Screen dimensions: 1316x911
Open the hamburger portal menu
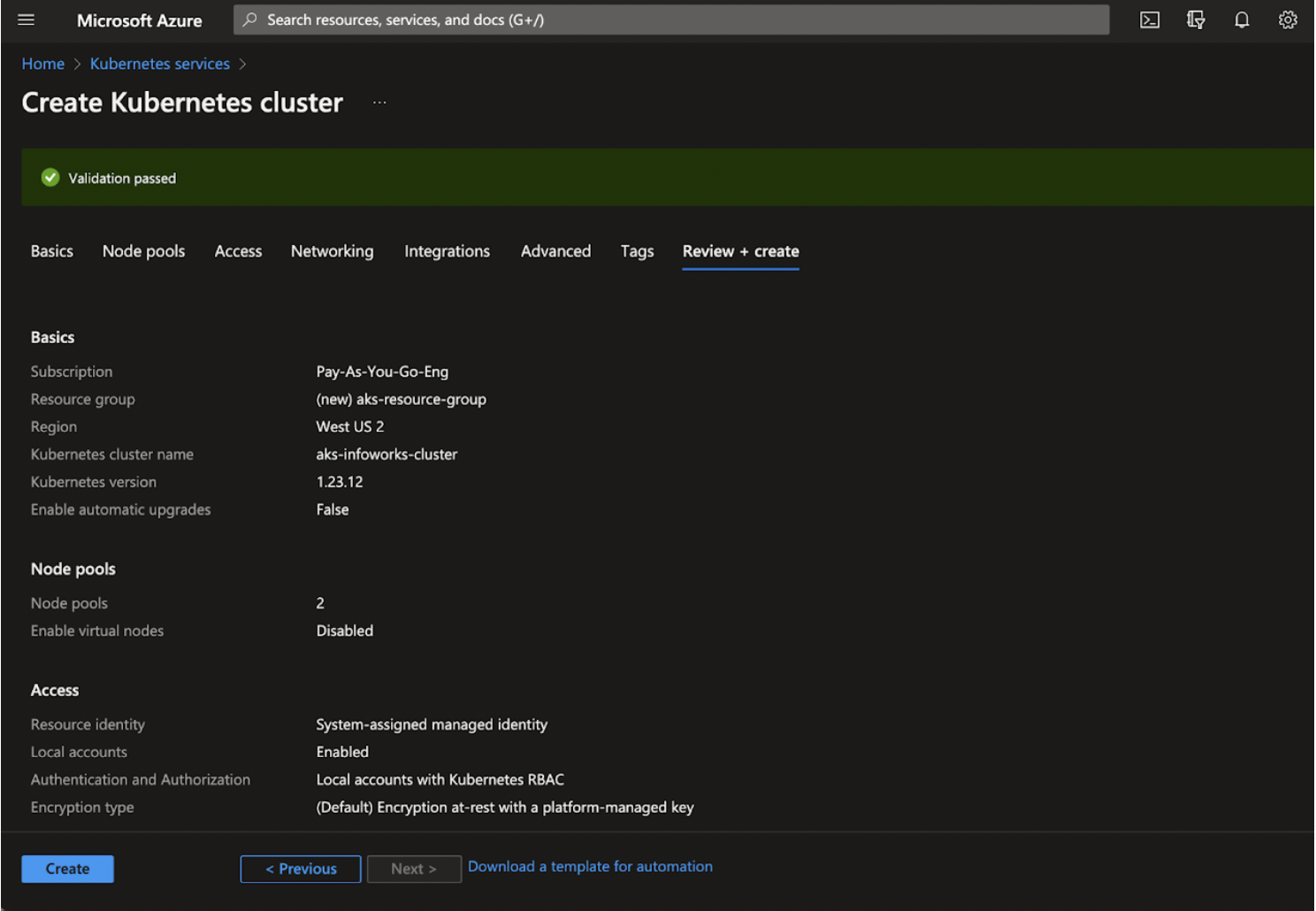[27, 19]
